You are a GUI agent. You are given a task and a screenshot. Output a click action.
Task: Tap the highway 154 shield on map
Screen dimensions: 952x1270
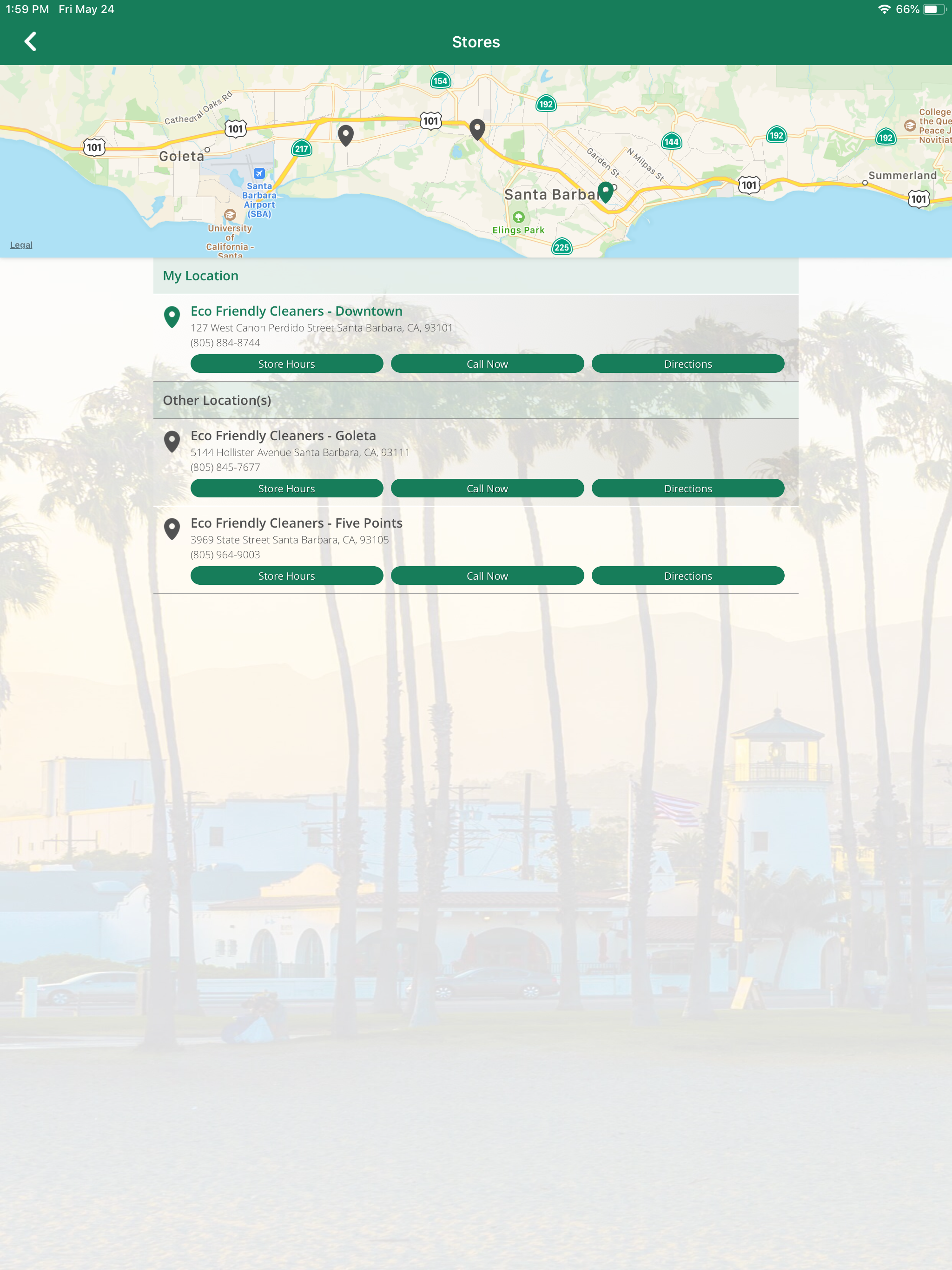440,81
